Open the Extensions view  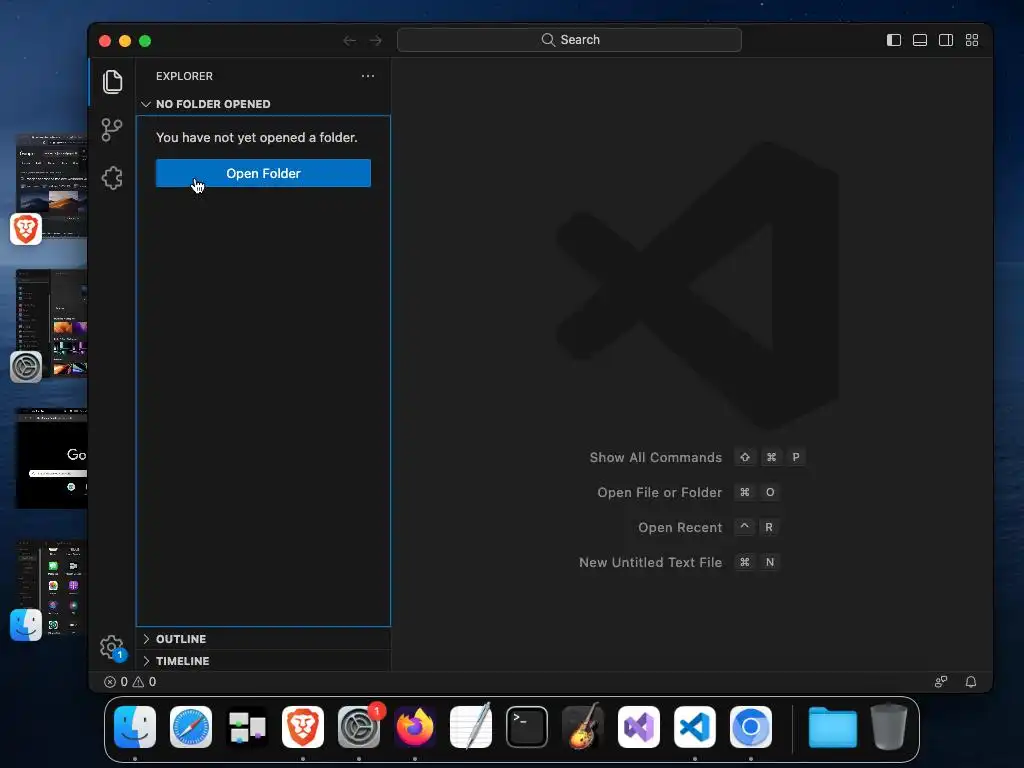pyautogui.click(x=112, y=178)
